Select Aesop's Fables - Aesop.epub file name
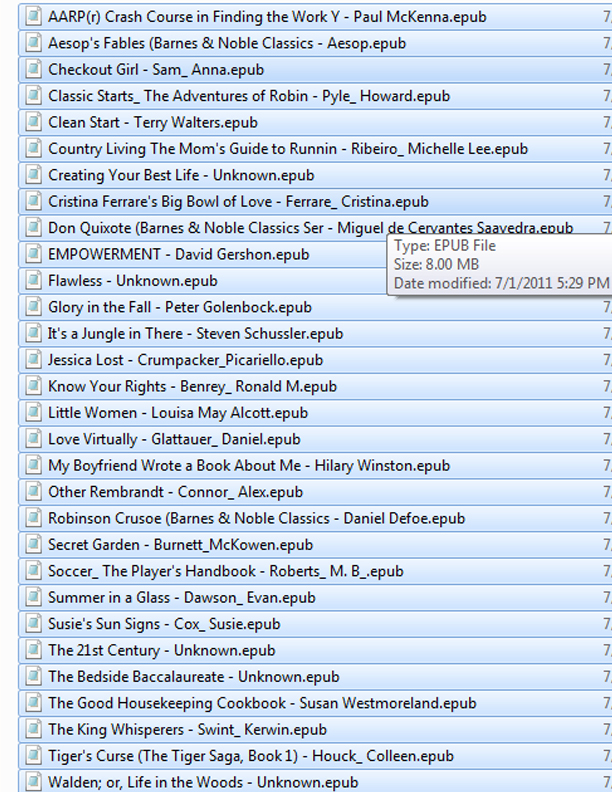612x792 pixels. point(227,43)
